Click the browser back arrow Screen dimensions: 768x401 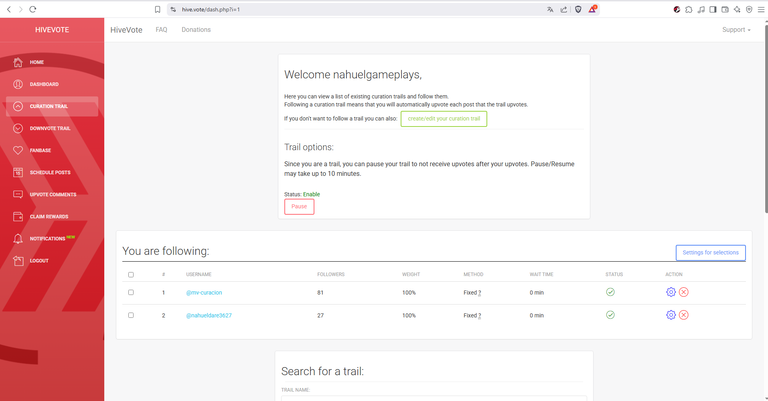coord(9,9)
